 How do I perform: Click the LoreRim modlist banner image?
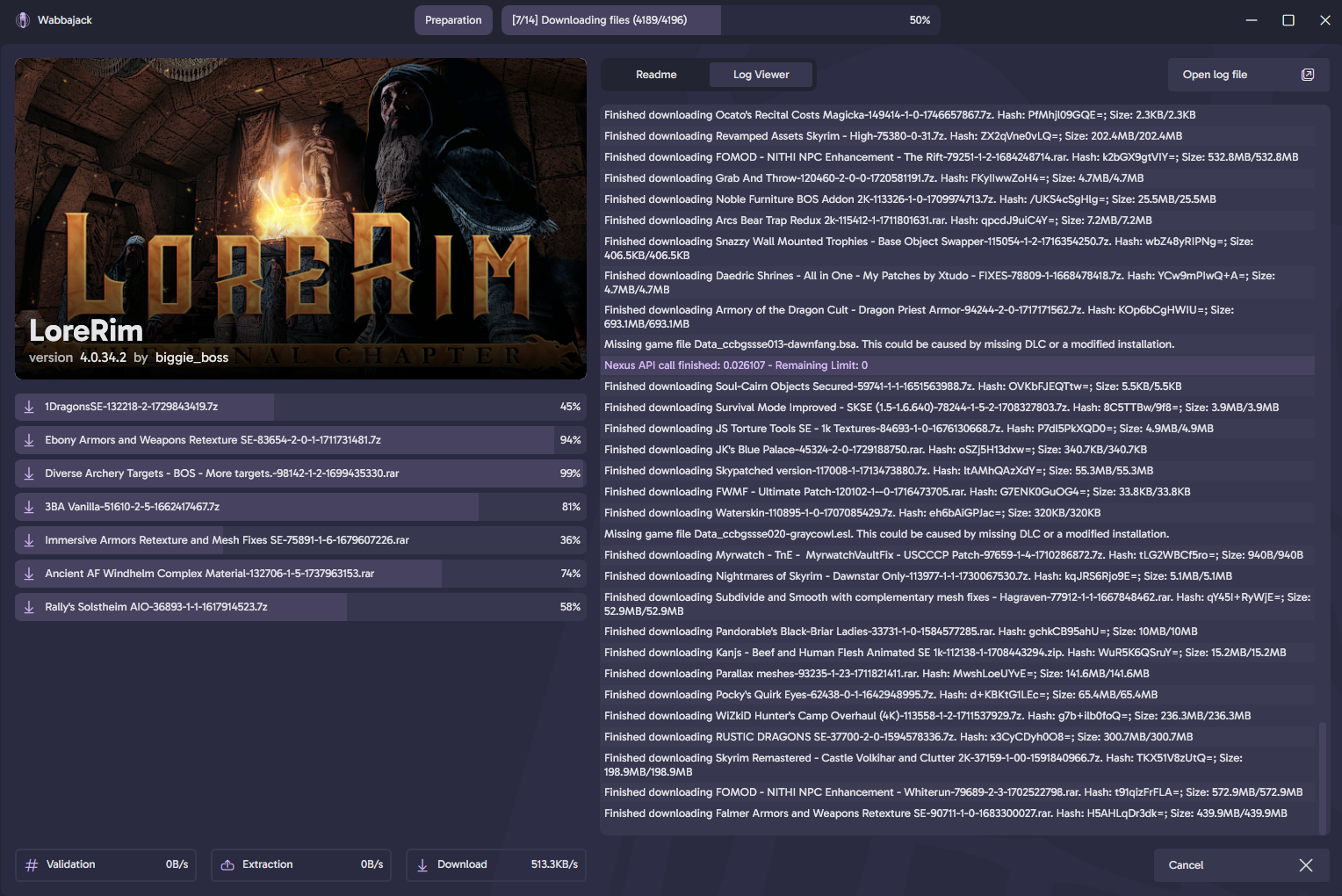[x=300, y=219]
